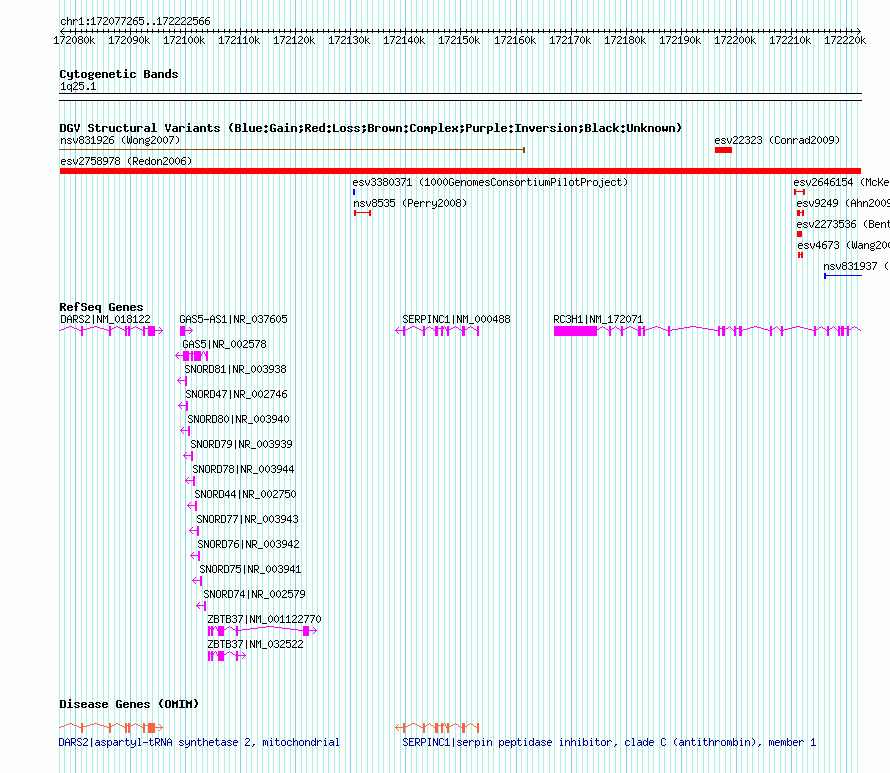Open the SERPINC1 serpin peptidase inhibitor link

609,742
